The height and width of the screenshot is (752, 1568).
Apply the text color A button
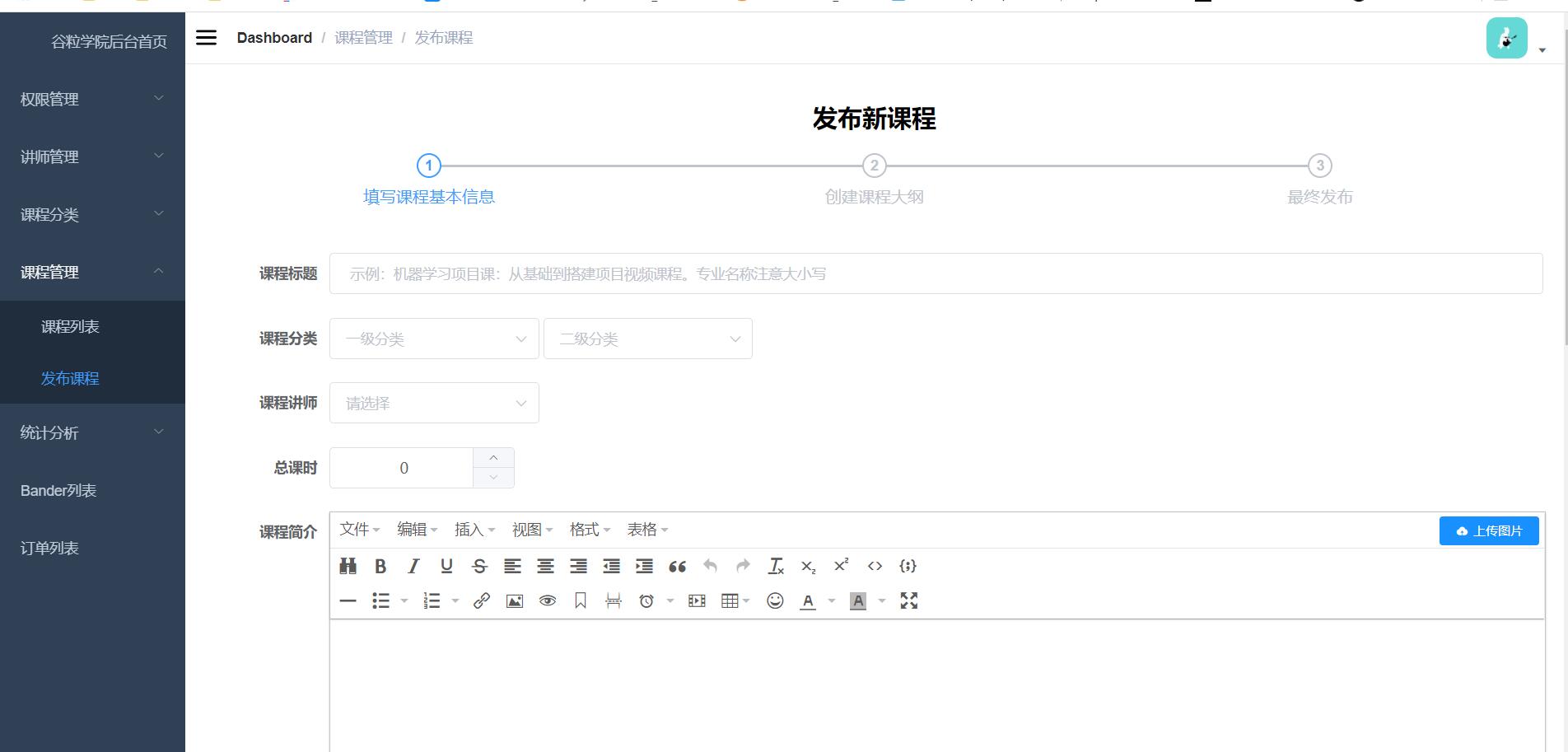pos(808,601)
